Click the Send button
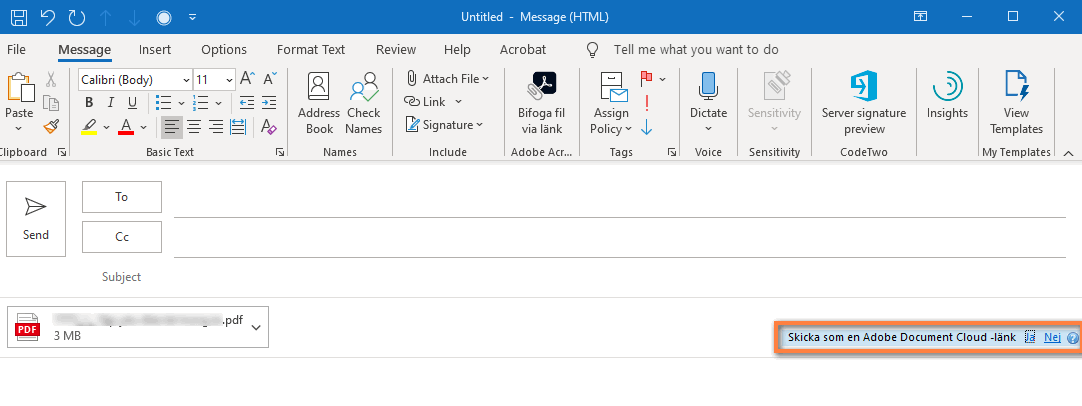 [36, 219]
